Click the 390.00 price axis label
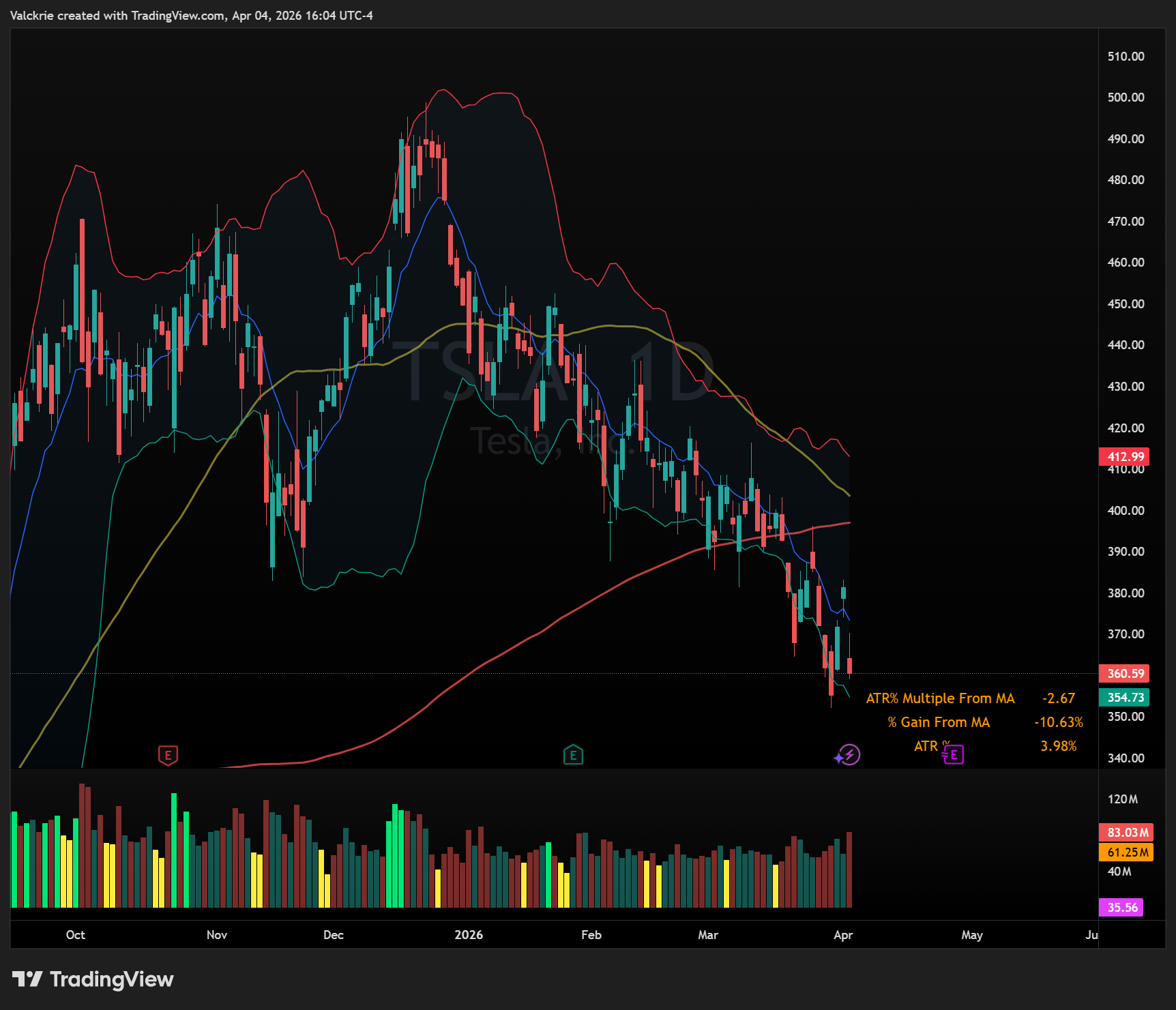Image resolution: width=1176 pixels, height=1010 pixels. [1126, 552]
